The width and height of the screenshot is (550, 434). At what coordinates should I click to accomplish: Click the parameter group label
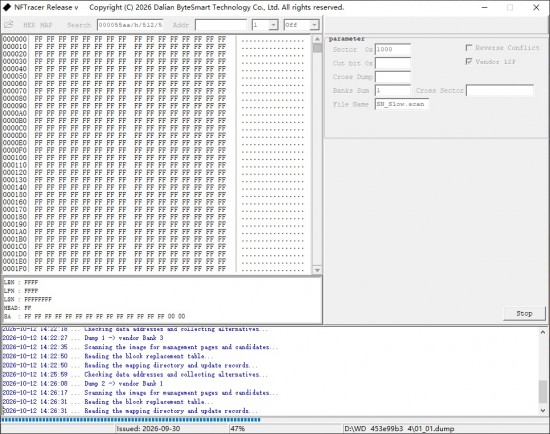347,39
